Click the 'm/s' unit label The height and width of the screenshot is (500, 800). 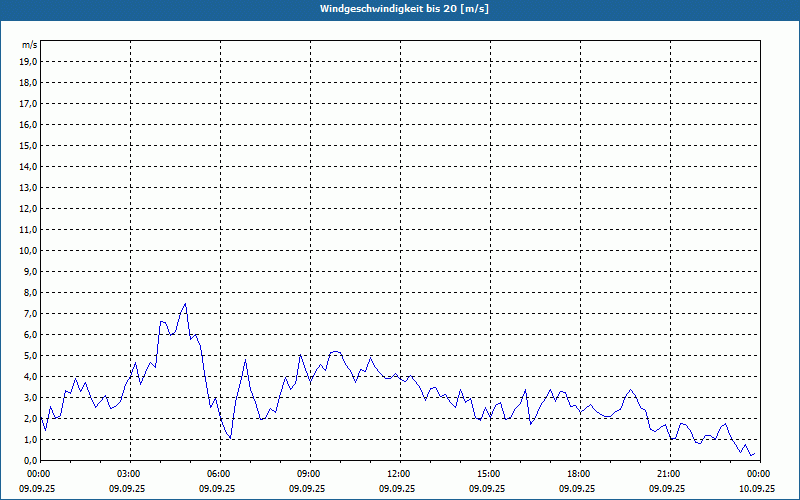(x=30, y=45)
